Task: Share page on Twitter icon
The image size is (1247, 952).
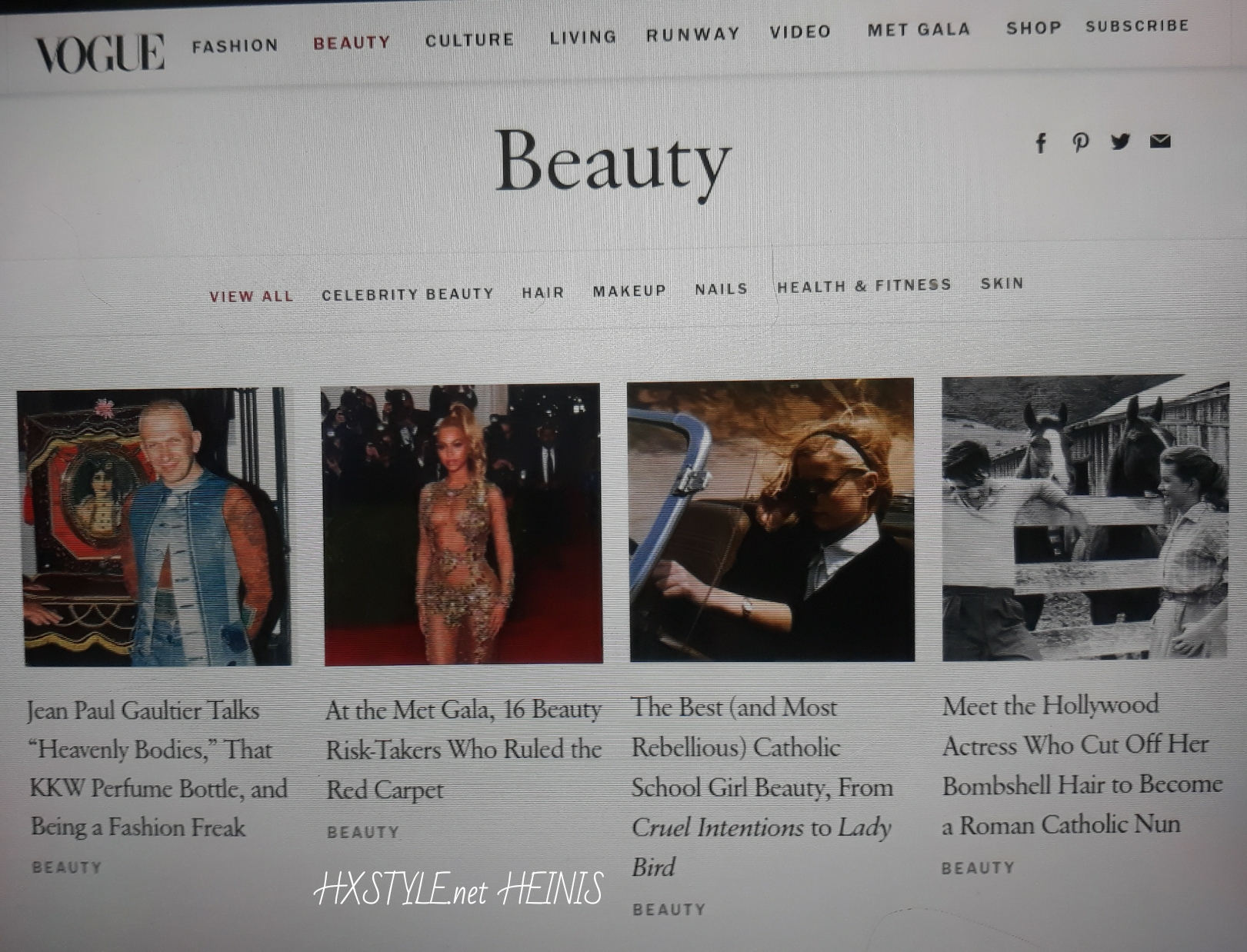Action: 1120,141
